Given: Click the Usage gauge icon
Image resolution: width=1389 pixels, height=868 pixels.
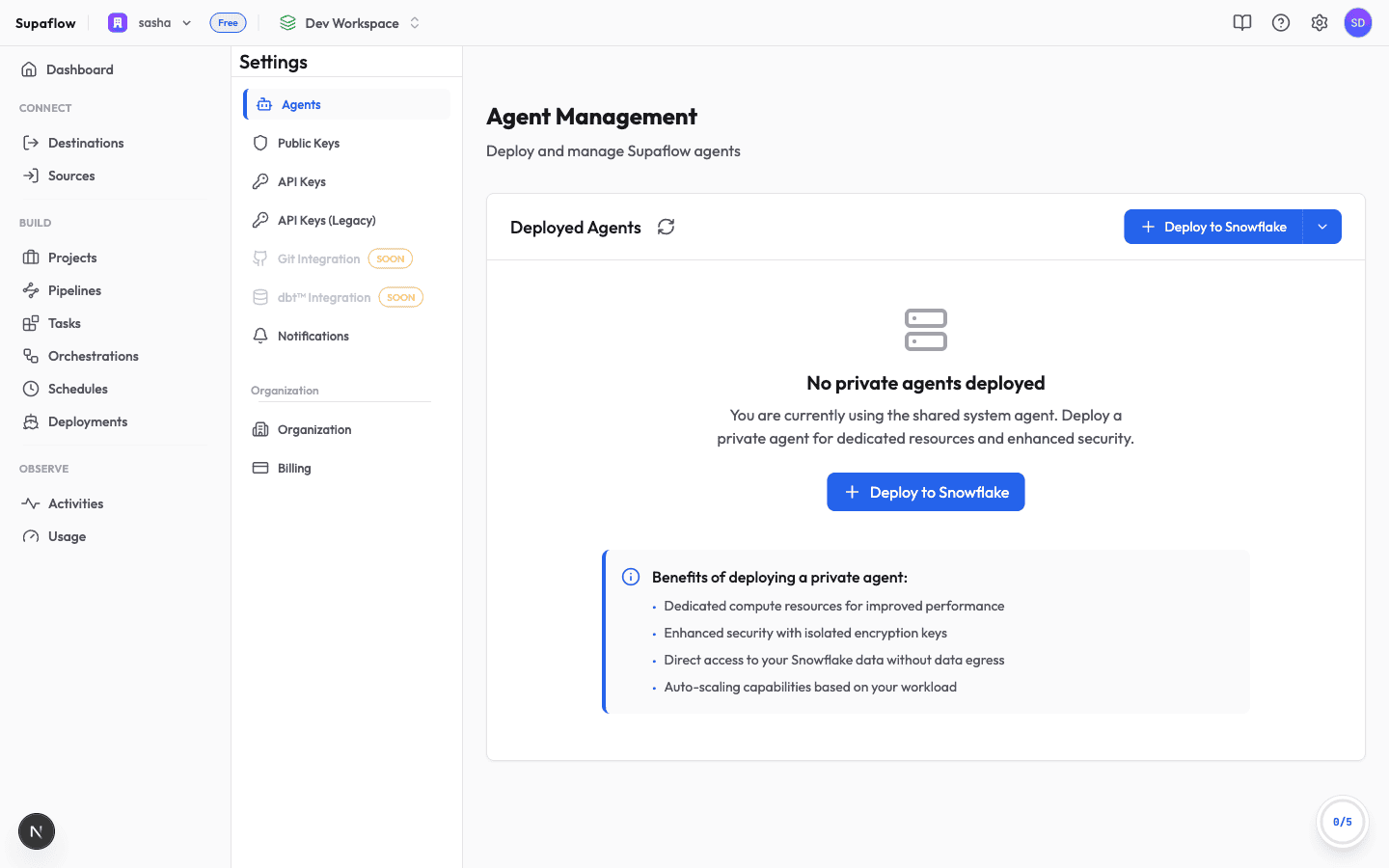Looking at the screenshot, I should [x=31, y=536].
